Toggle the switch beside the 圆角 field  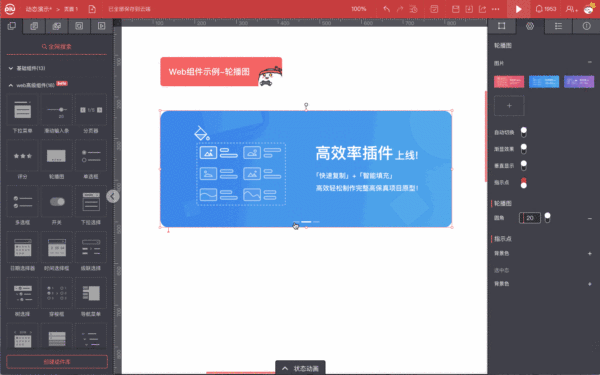tap(548, 218)
